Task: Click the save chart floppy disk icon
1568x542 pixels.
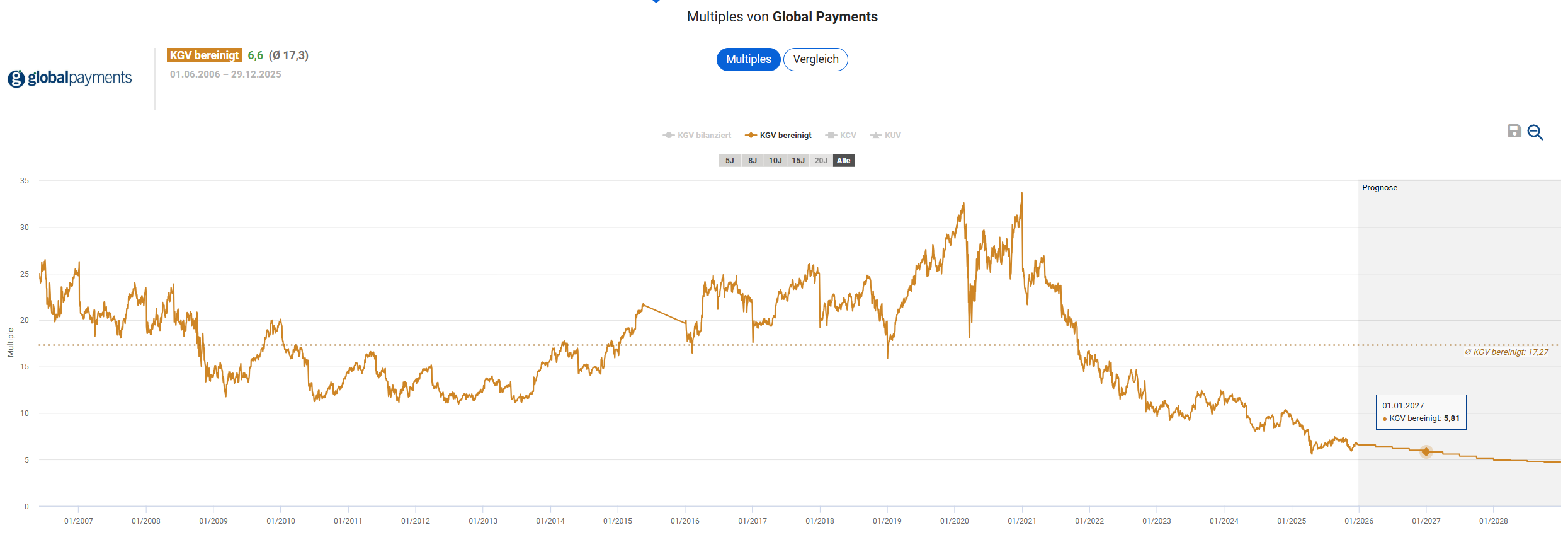Action: tap(1514, 131)
